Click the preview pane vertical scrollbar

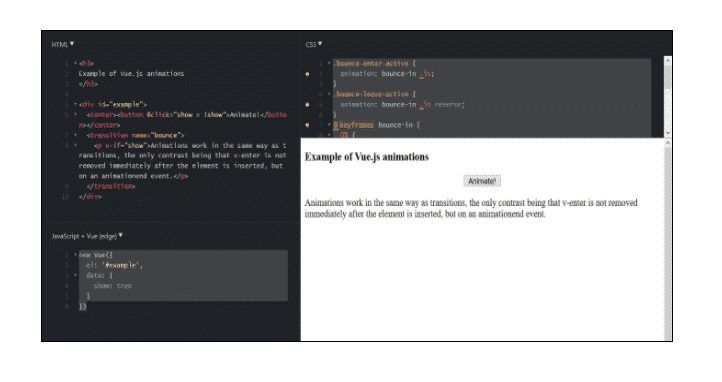pyautogui.click(x=668, y=242)
